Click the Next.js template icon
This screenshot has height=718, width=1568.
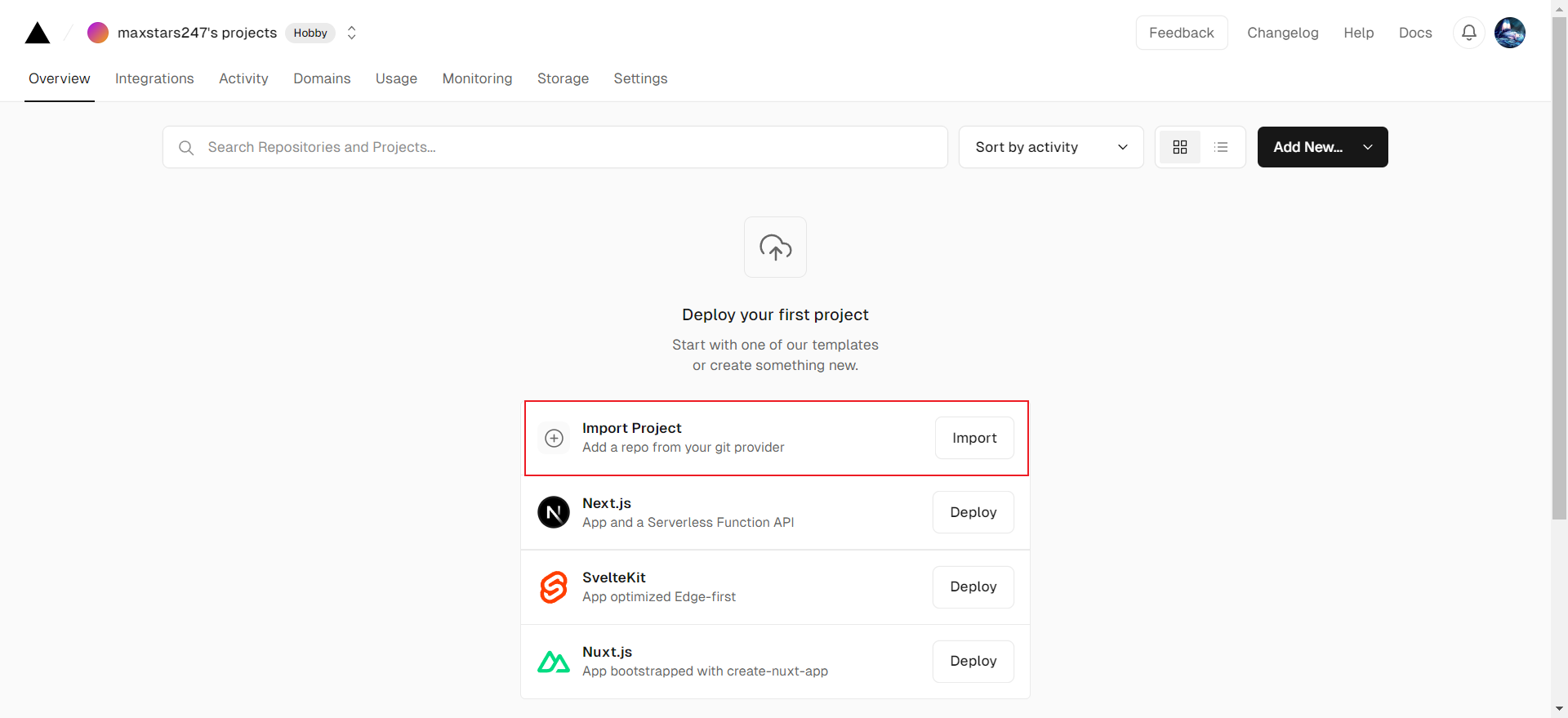click(x=553, y=512)
